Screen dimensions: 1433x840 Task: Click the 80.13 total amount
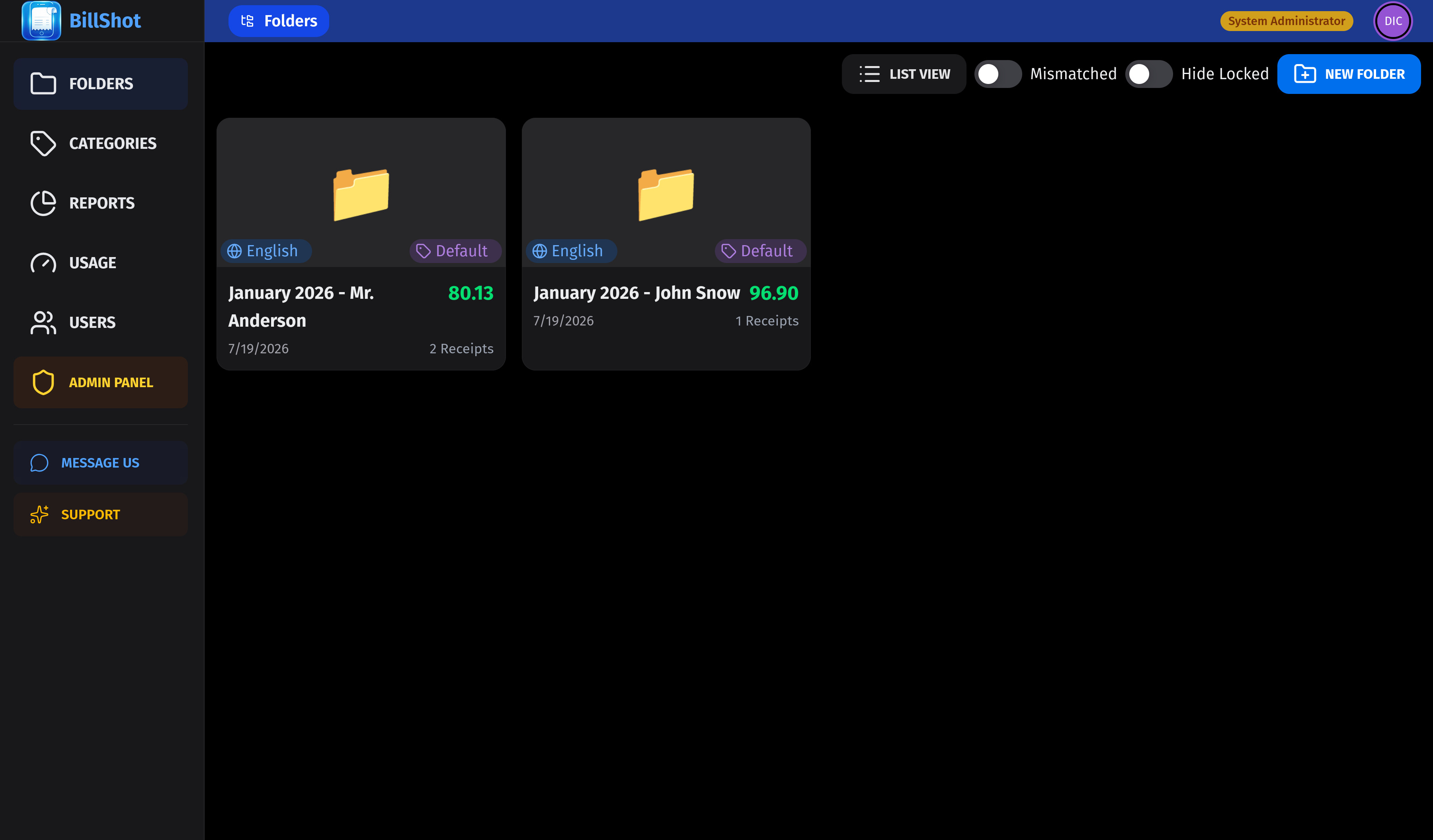[x=471, y=293]
